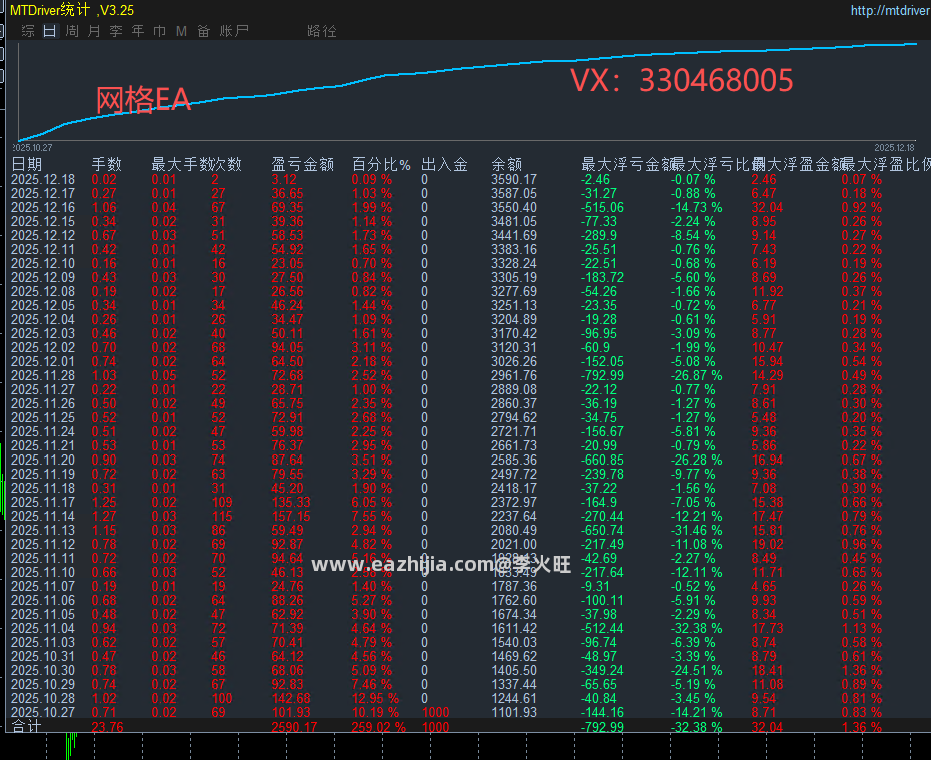Switch to the 综 summary tab
The image size is (931, 760).
[x=27, y=31]
